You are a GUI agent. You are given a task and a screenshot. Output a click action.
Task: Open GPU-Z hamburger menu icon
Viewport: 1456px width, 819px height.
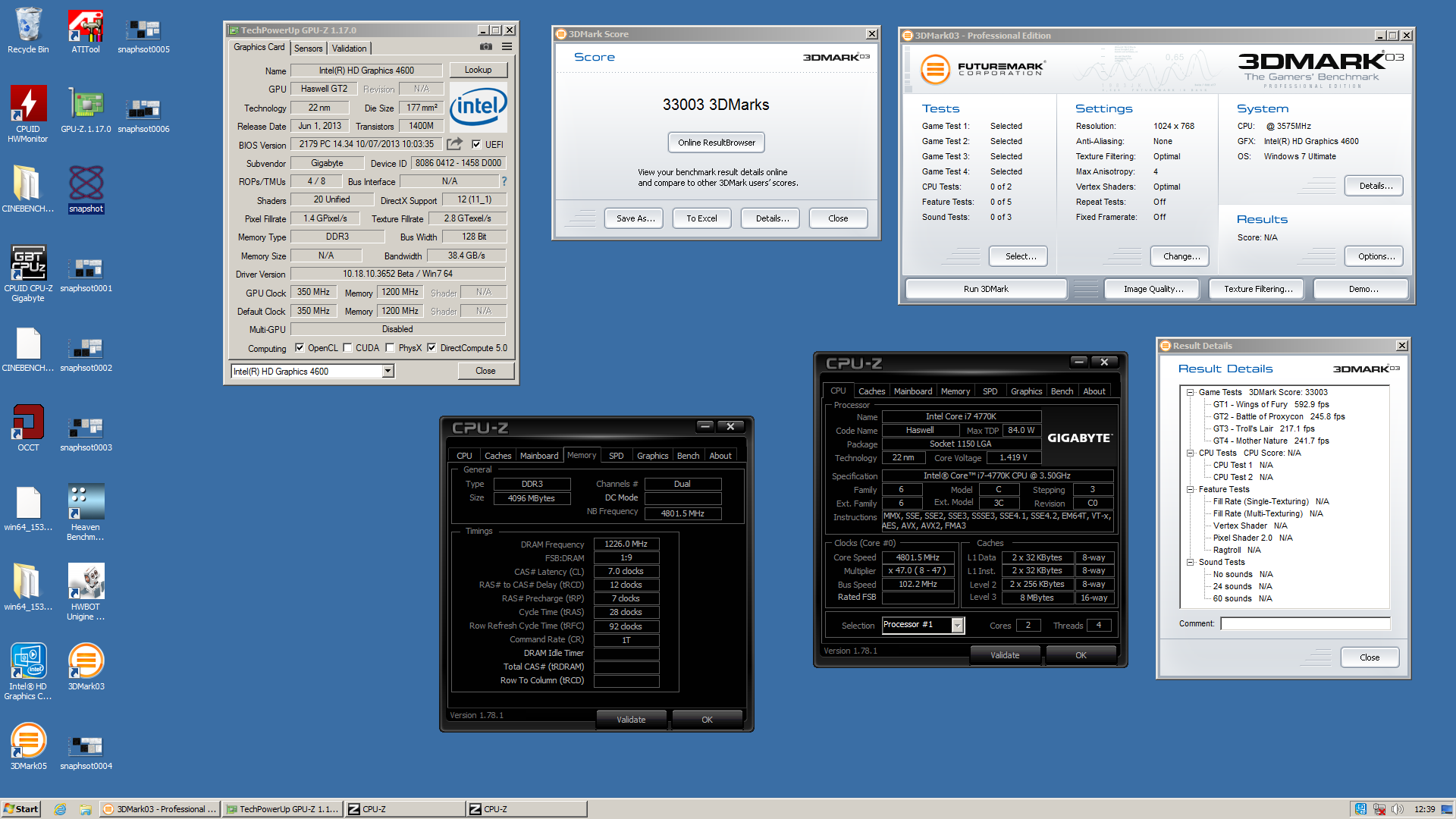click(507, 47)
